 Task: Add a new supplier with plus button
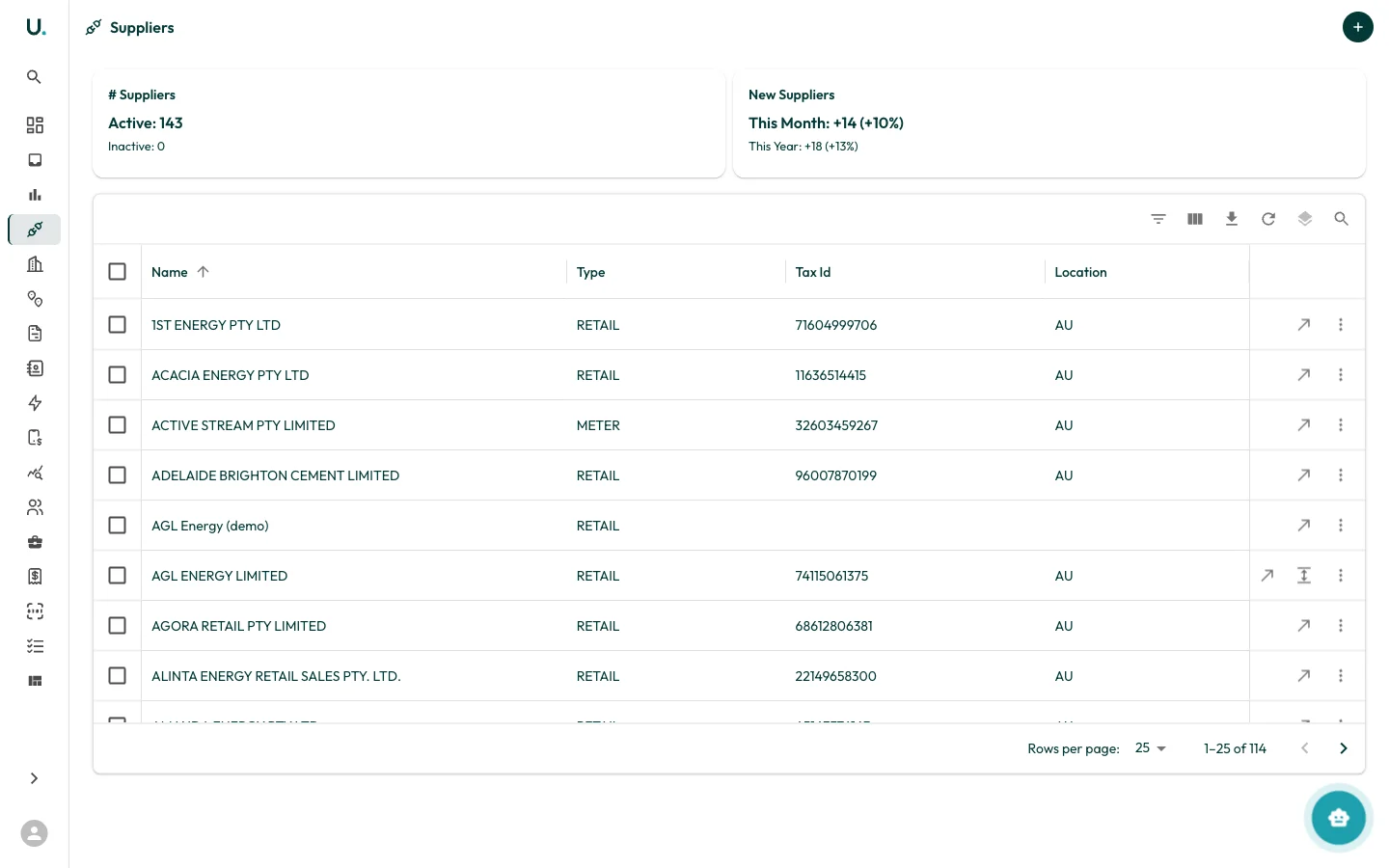pyautogui.click(x=1358, y=27)
